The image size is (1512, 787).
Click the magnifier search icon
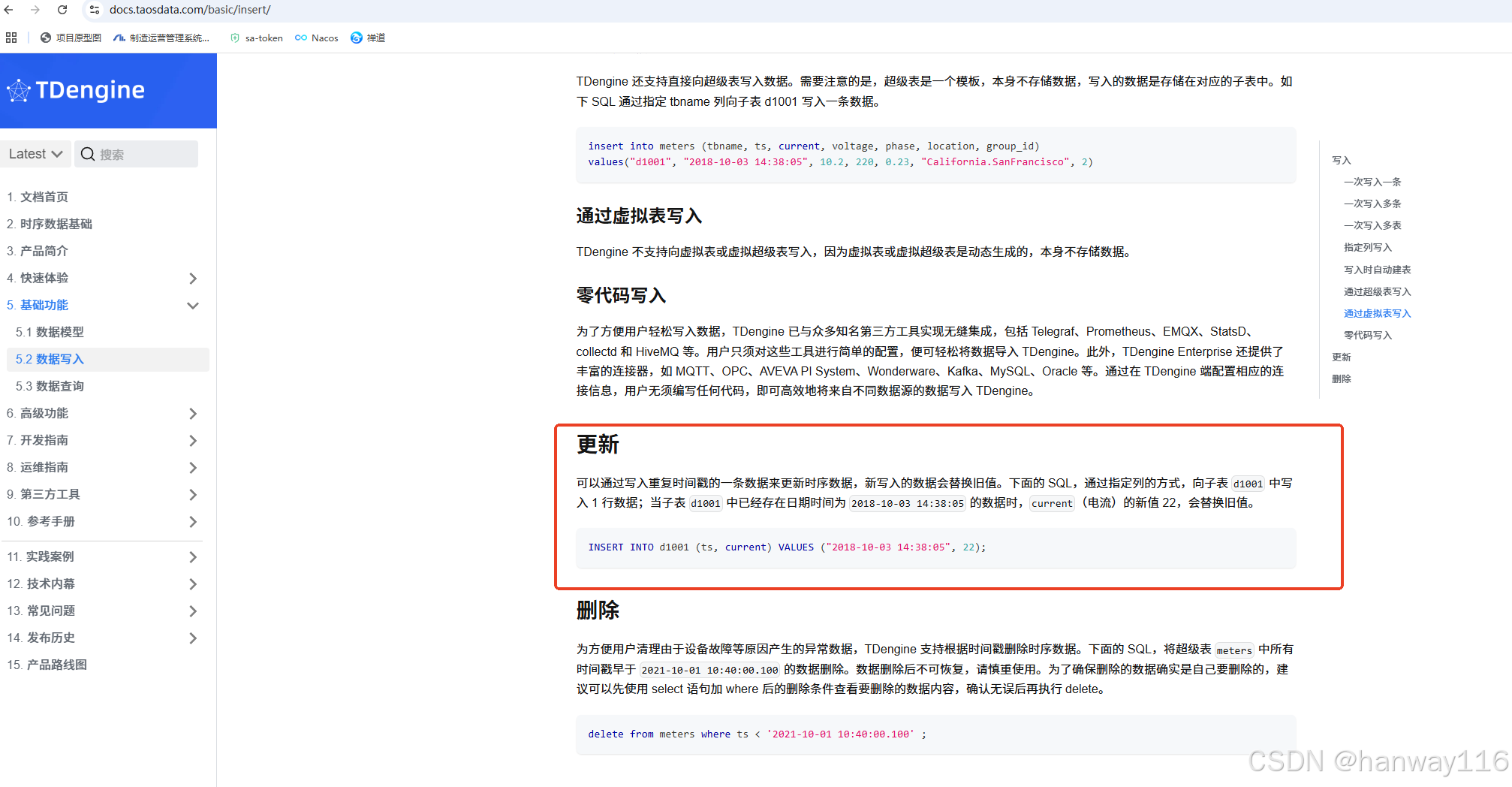pyautogui.click(x=88, y=154)
